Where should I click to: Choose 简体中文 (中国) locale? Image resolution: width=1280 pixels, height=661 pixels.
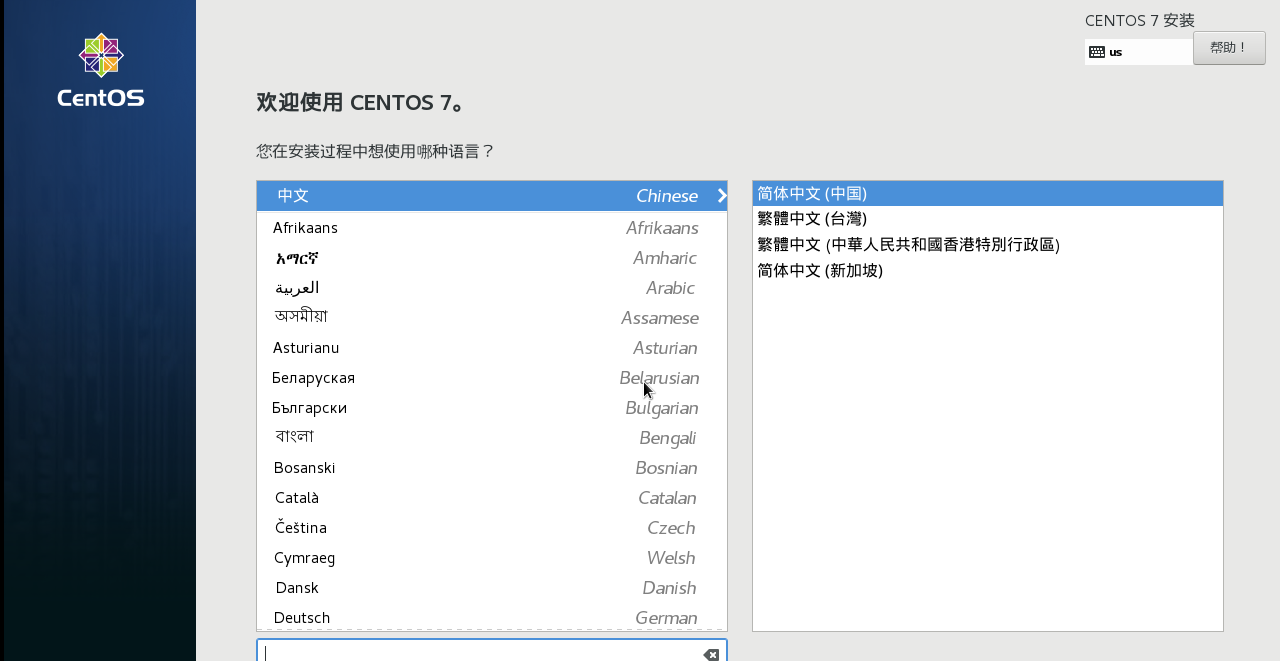(x=988, y=194)
